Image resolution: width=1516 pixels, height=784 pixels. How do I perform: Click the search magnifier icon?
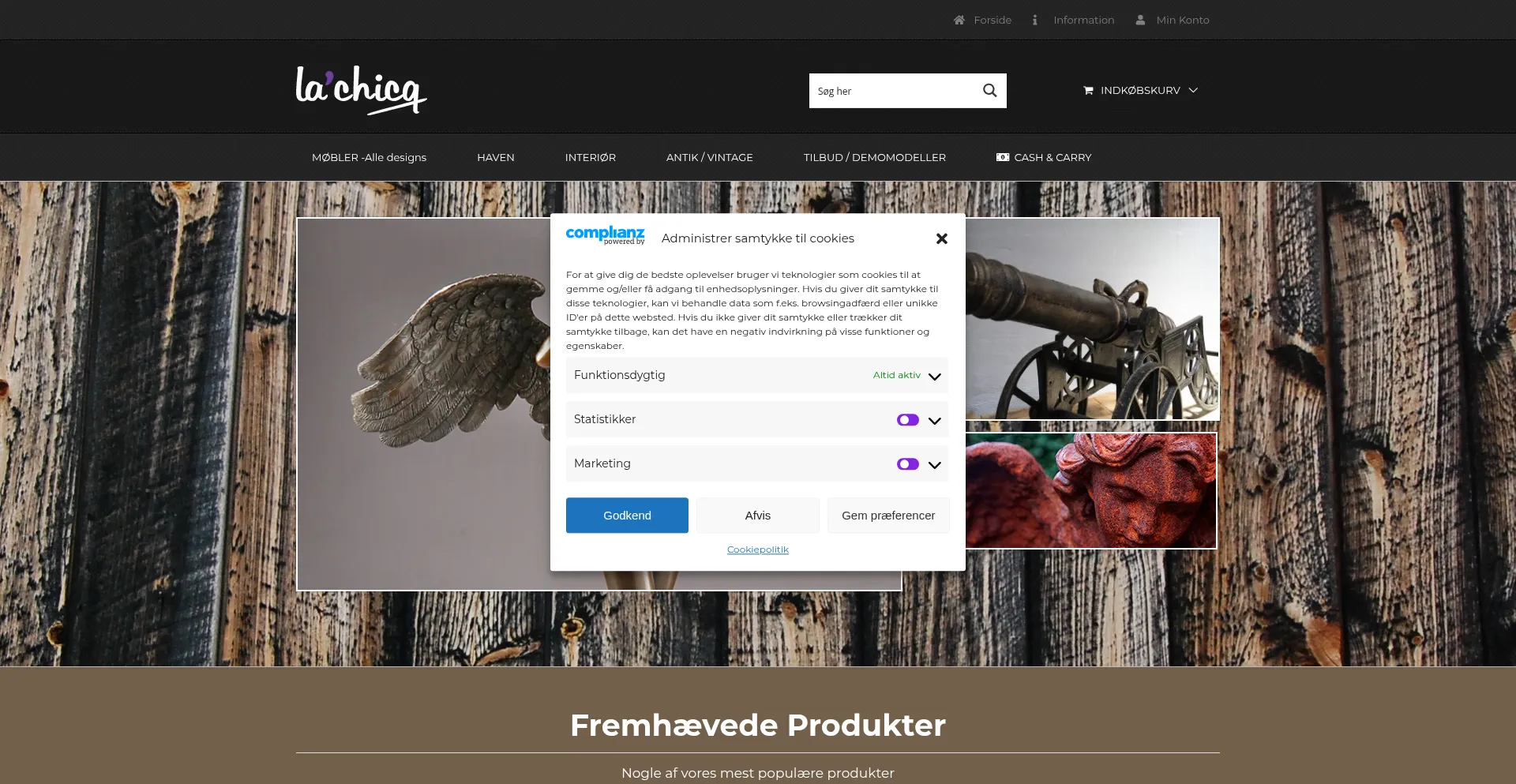pyautogui.click(x=989, y=91)
